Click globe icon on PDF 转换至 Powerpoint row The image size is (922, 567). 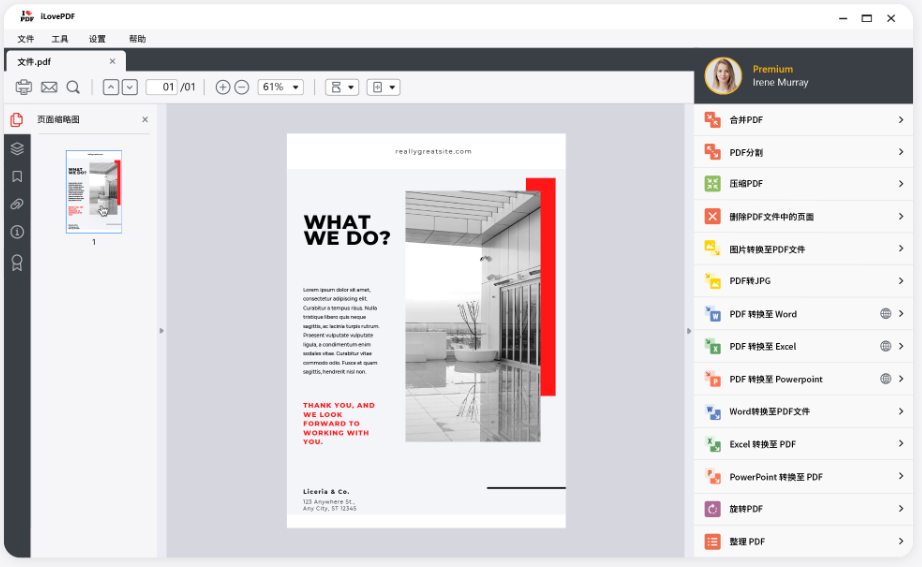click(x=886, y=379)
